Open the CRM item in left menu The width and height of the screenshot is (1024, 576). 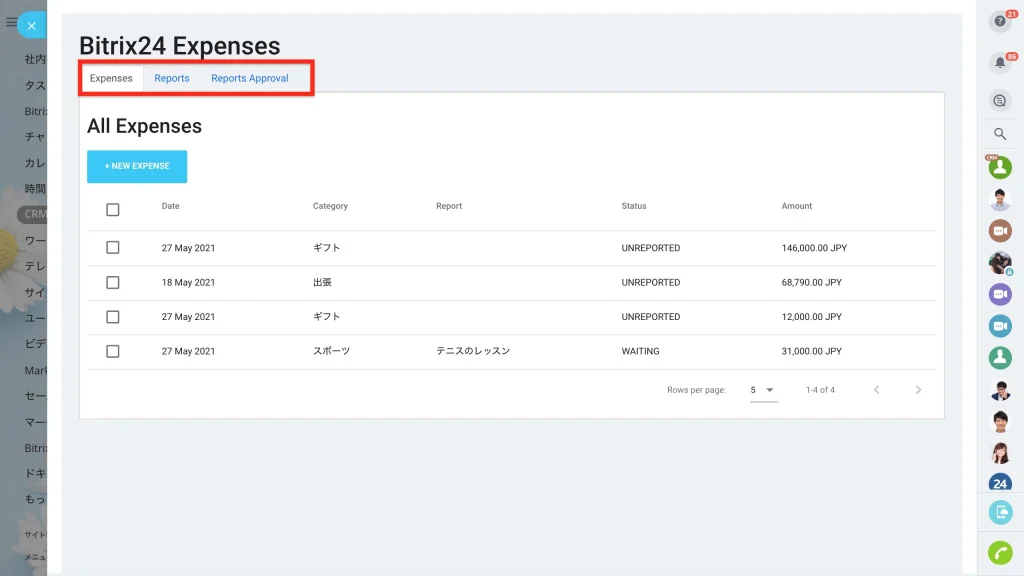tap(33, 214)
